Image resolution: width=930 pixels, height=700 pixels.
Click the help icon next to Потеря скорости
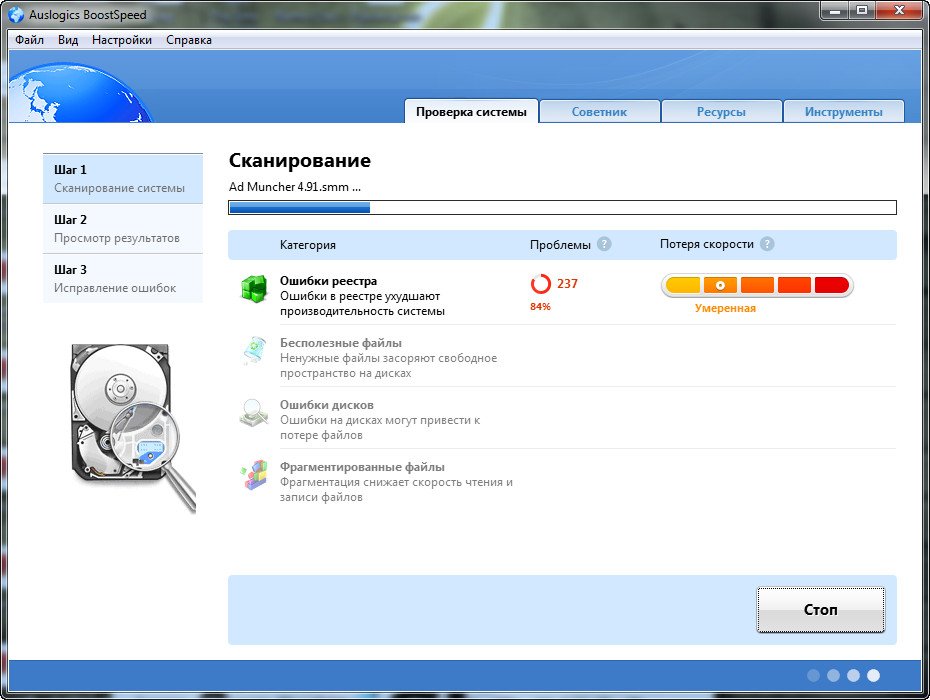[767, 244]
